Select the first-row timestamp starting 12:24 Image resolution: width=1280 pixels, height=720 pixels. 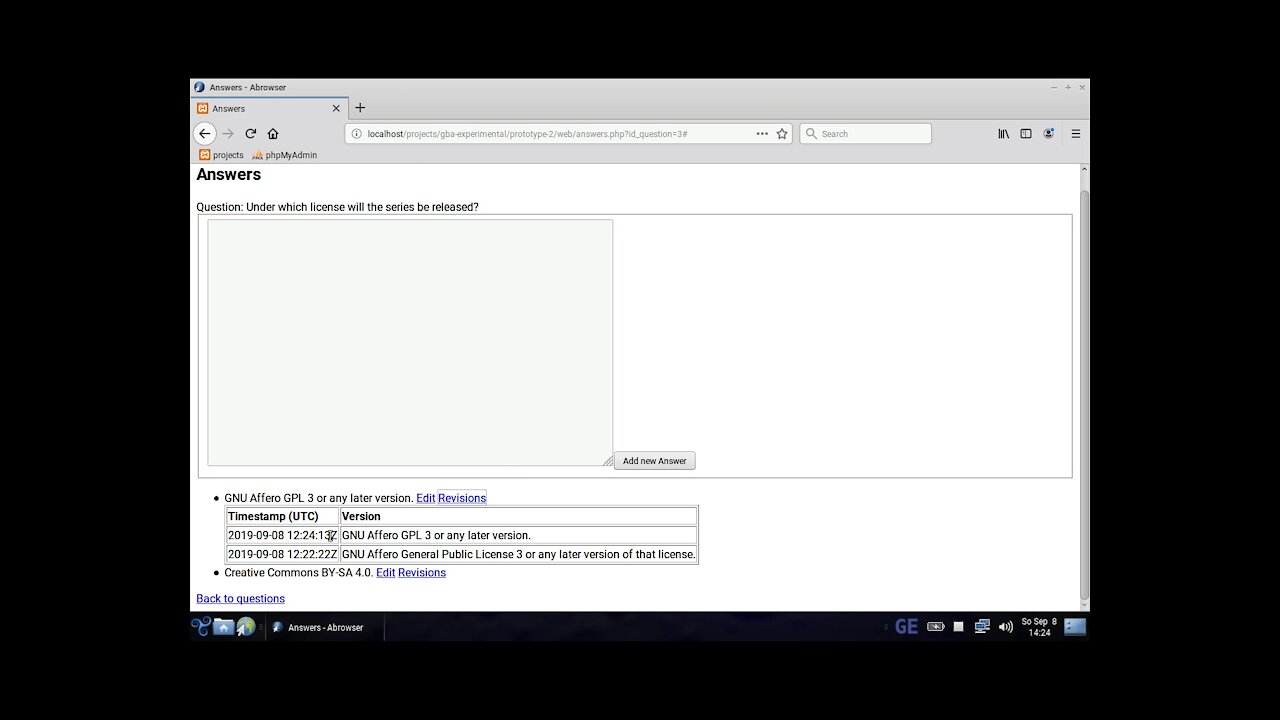coord(282,535)
